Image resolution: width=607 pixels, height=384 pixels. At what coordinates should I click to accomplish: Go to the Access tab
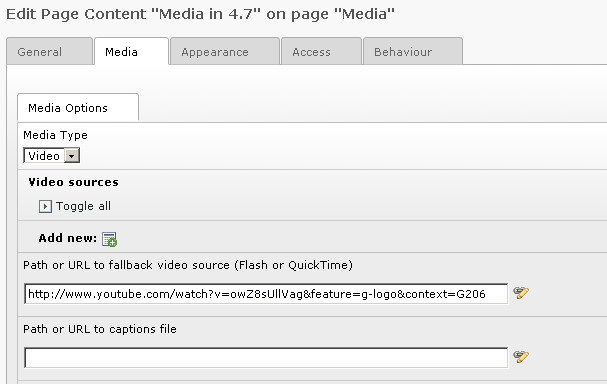[321, 51]
